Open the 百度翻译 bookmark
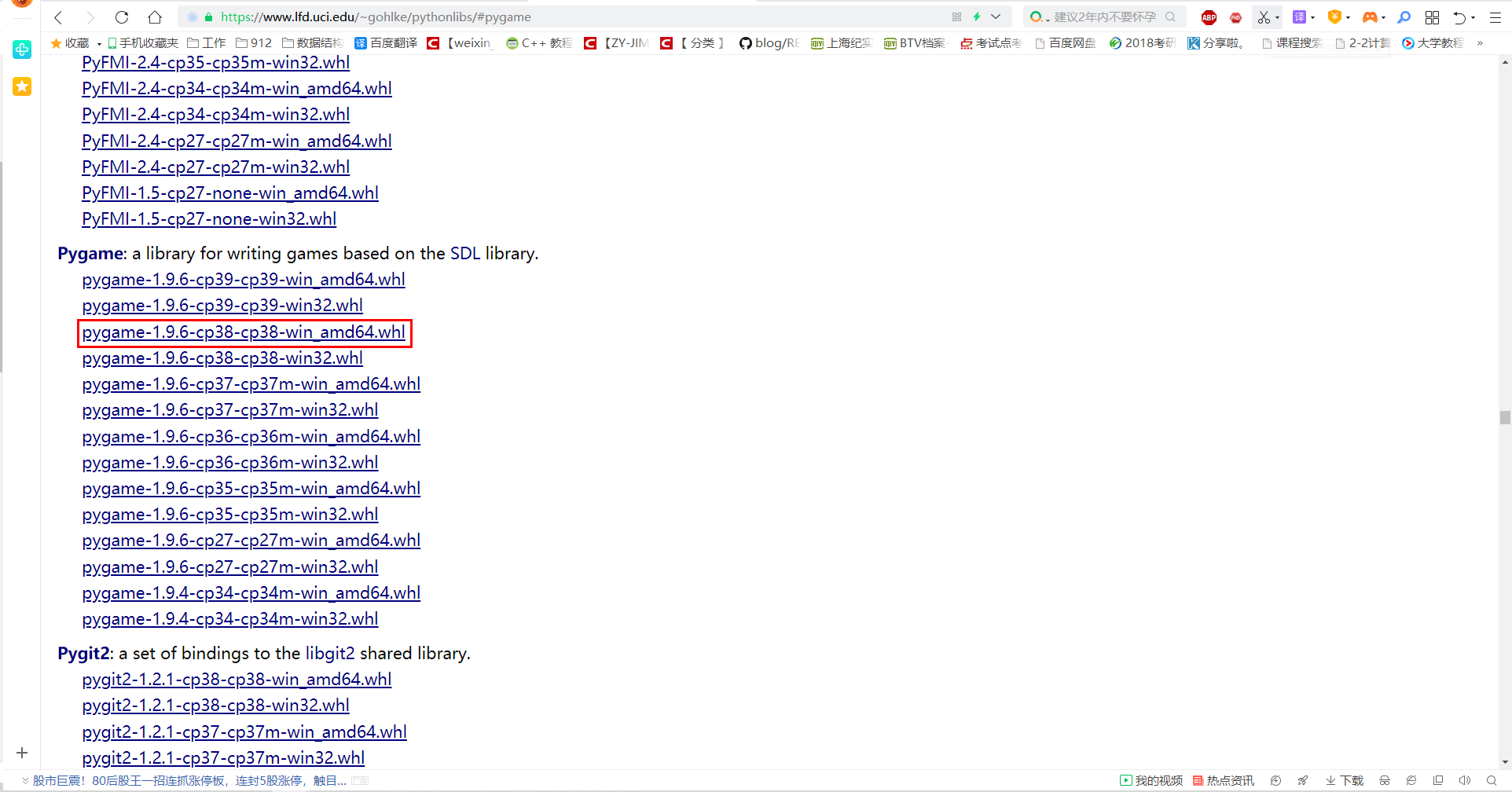Image resolution: width=1512 pixels, height=792 pixels. pyautogui.click(x=386, y=43)
